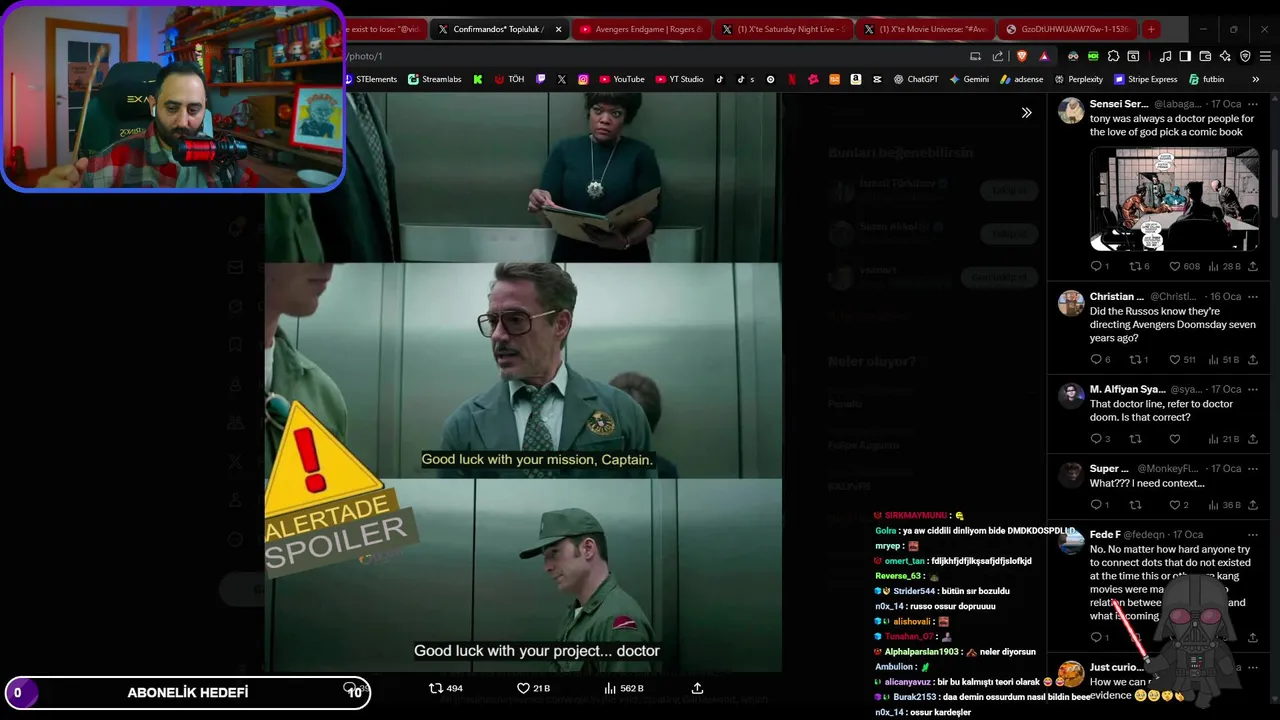The image size is (1280, 720).
Task: View stats of Christian's tweet 51 B
Action: coord(1225,359)
